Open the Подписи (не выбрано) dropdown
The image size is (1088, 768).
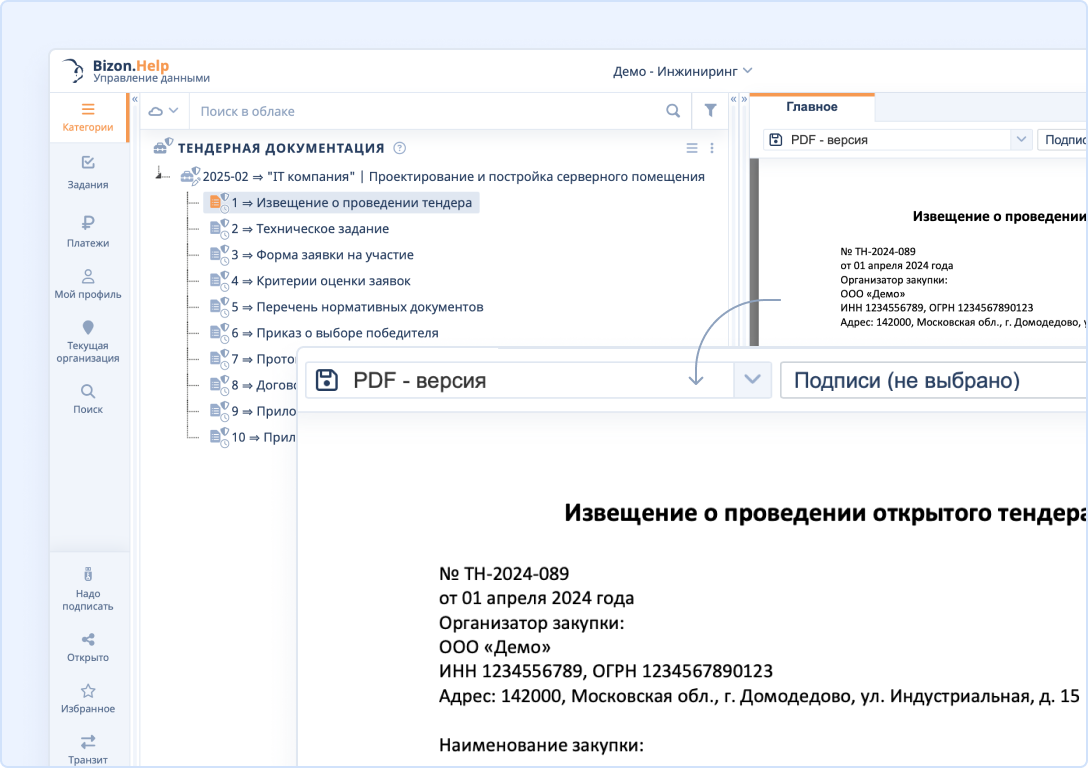point(935,380)
